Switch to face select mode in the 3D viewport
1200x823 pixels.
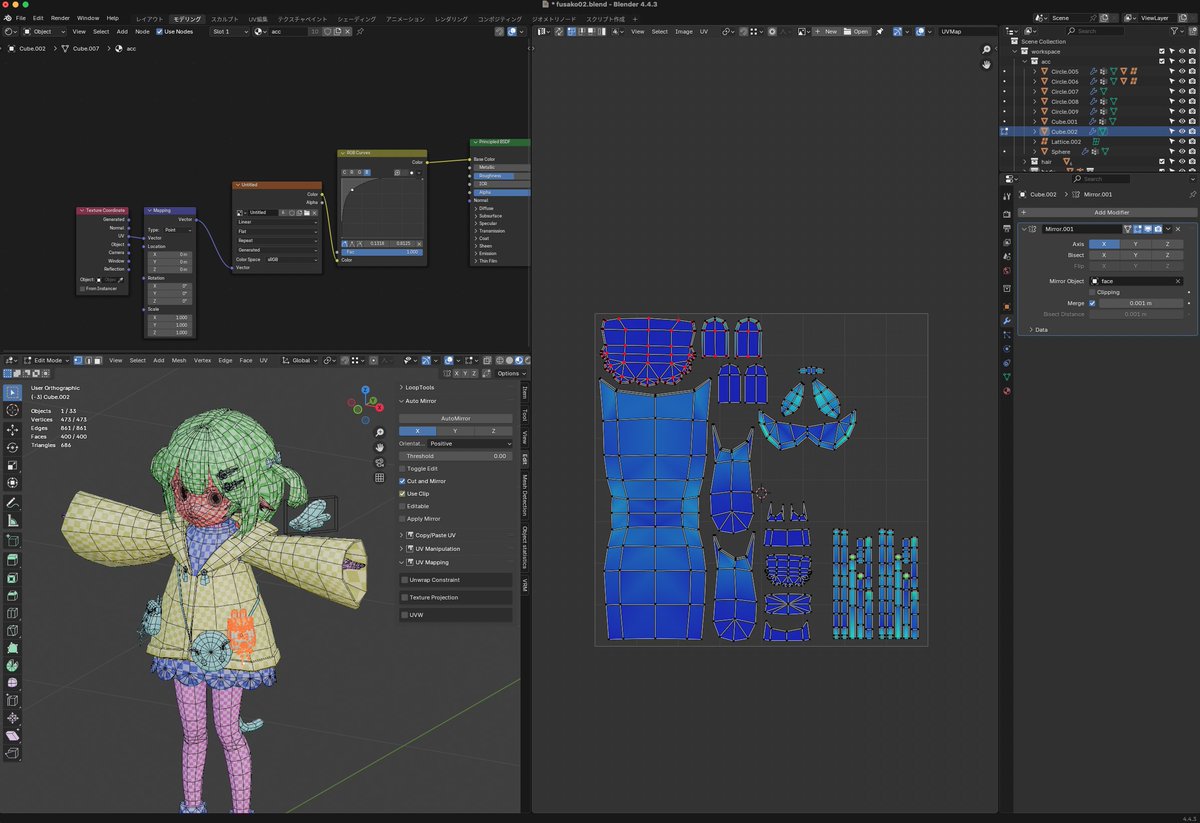click(x=97, y=360)
